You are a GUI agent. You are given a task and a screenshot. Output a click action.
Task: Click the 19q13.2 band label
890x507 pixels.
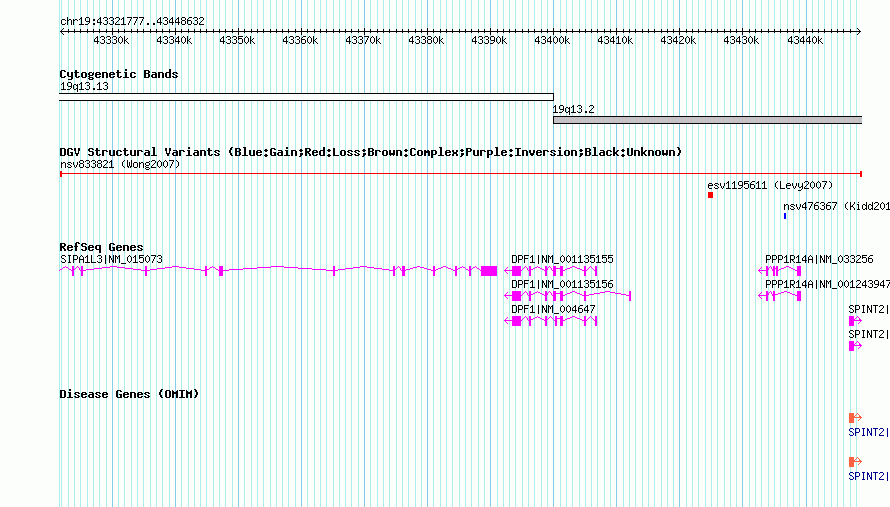click(573, 110)
